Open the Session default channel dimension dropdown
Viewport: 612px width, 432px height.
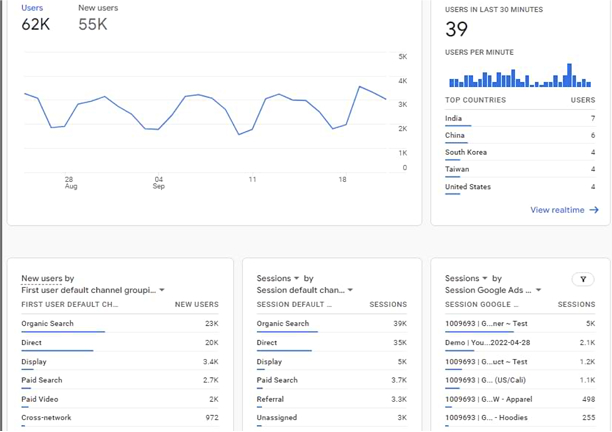[349, 290]
